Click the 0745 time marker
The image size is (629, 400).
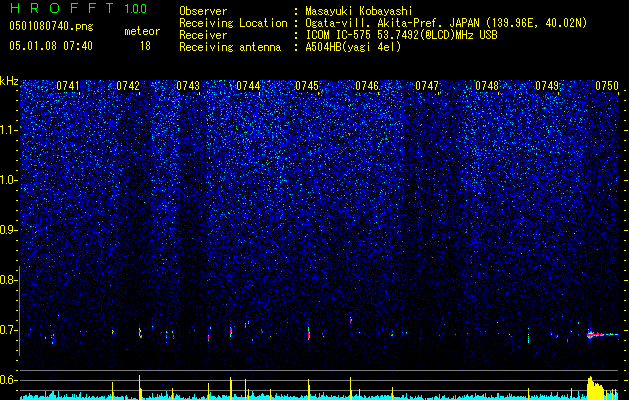(307, 86)
